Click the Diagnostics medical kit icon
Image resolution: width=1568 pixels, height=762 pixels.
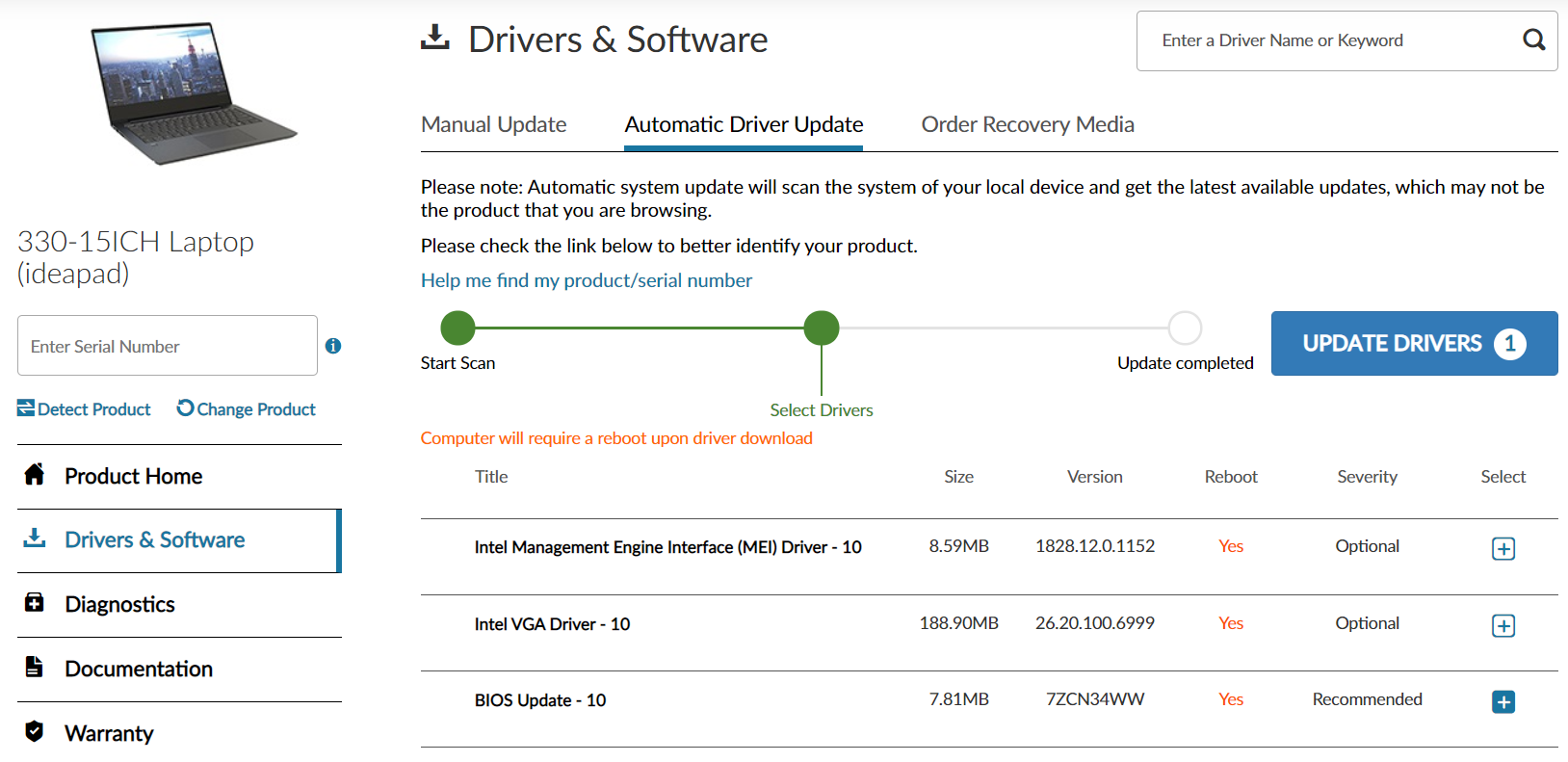tap(35, 602)
